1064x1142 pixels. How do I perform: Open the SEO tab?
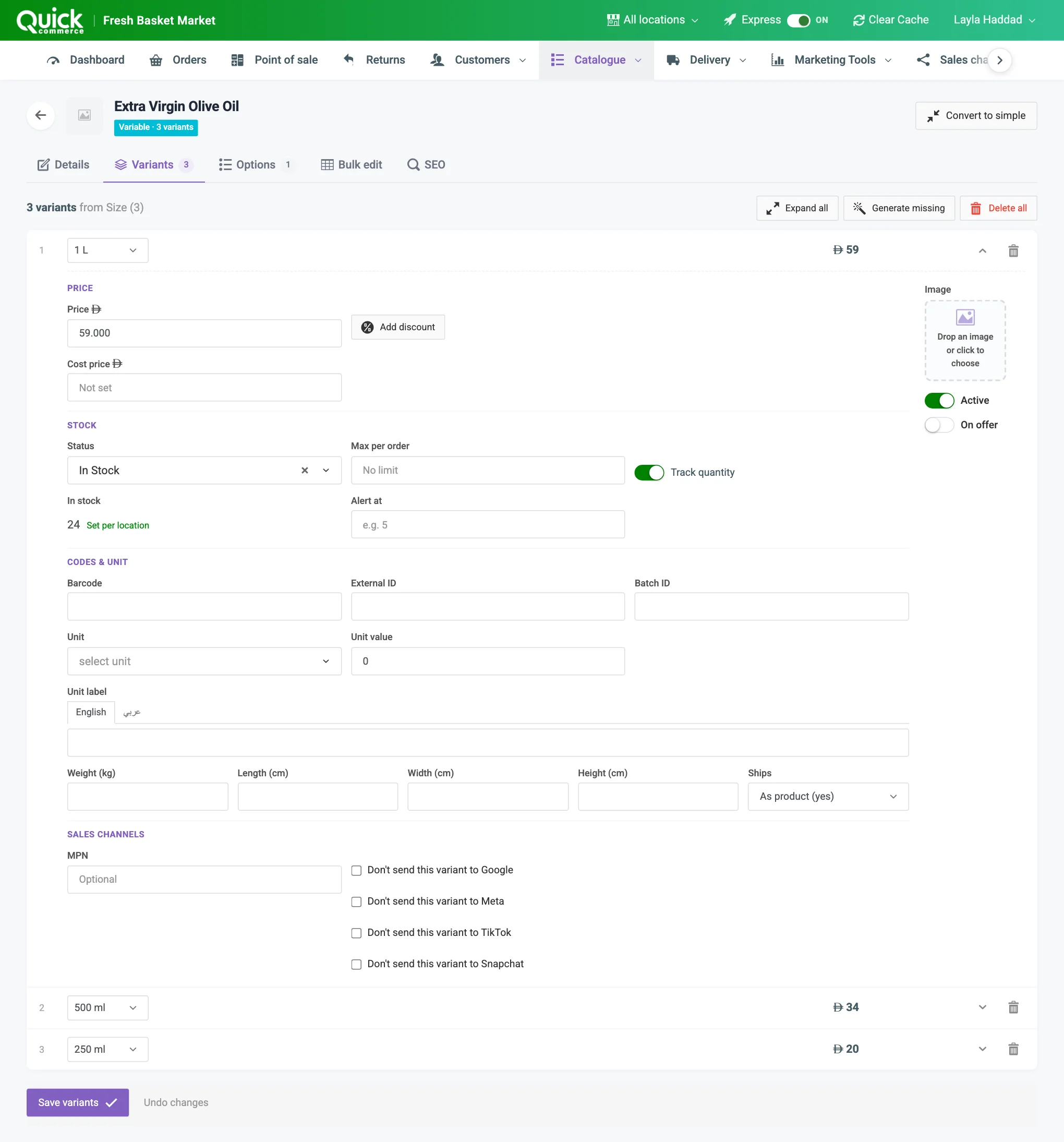click(x=426, y=165)
